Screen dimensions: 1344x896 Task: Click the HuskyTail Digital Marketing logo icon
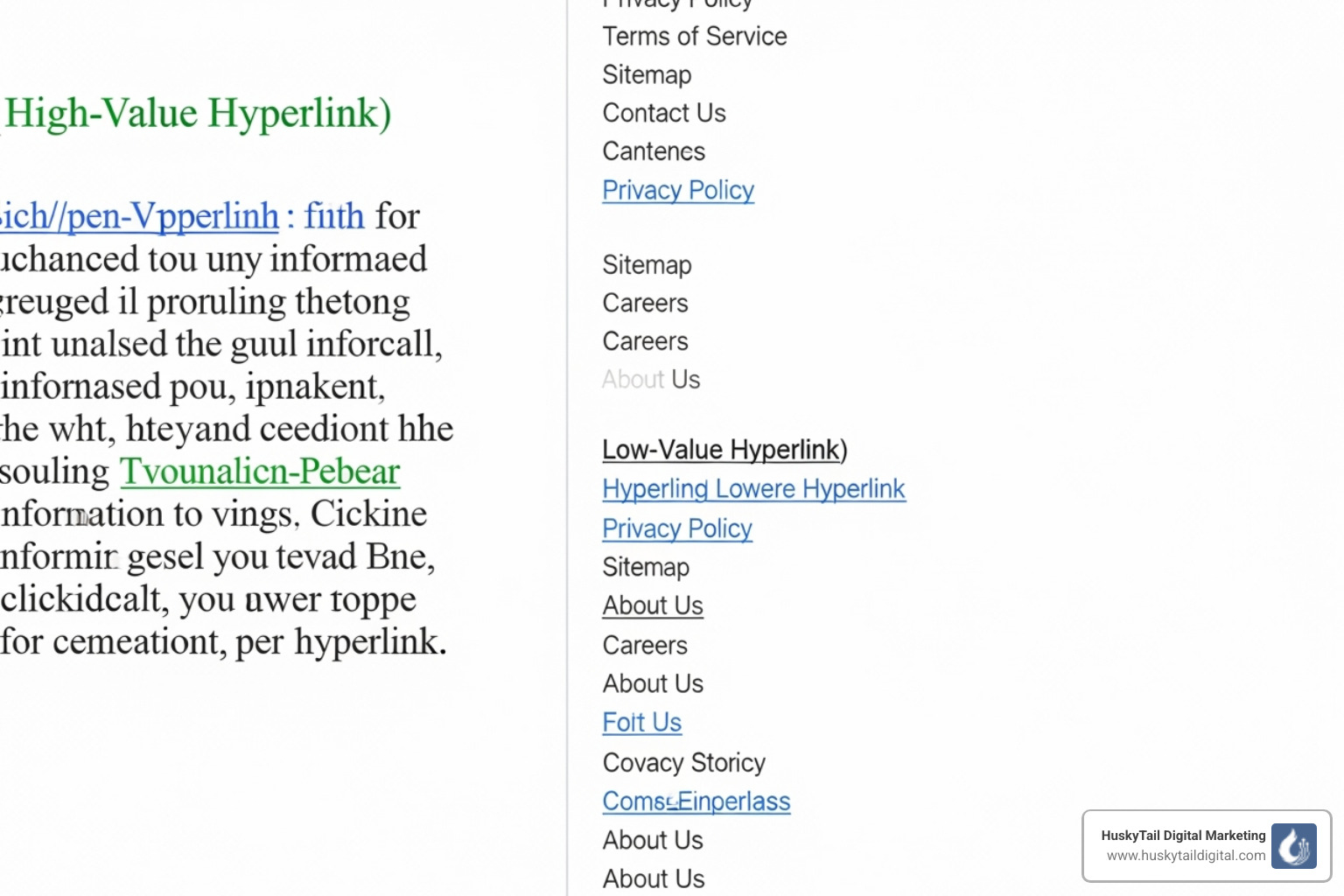(x=1294, y=846)
